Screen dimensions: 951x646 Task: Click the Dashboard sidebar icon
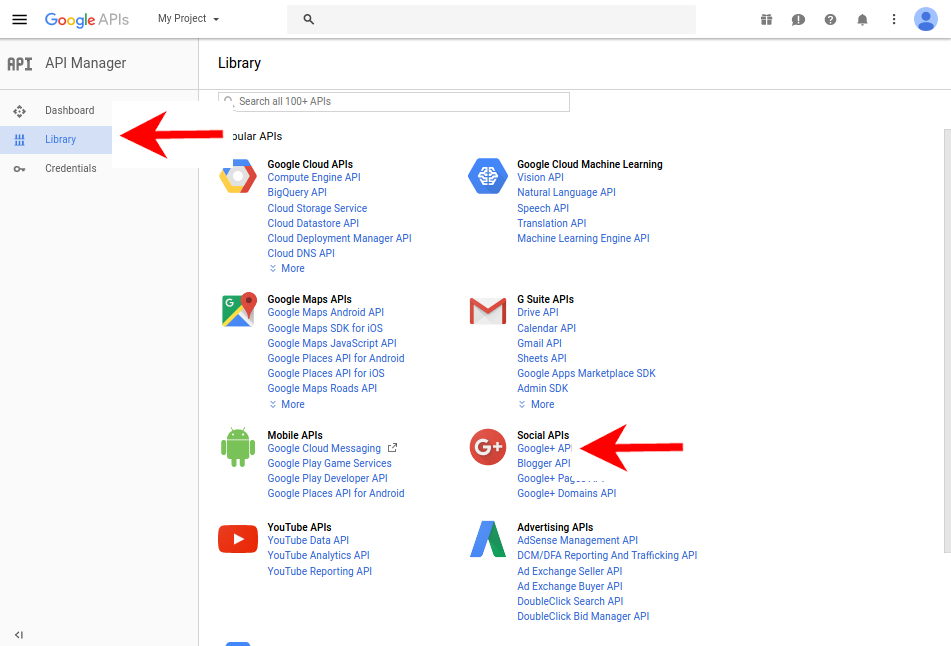19,111
